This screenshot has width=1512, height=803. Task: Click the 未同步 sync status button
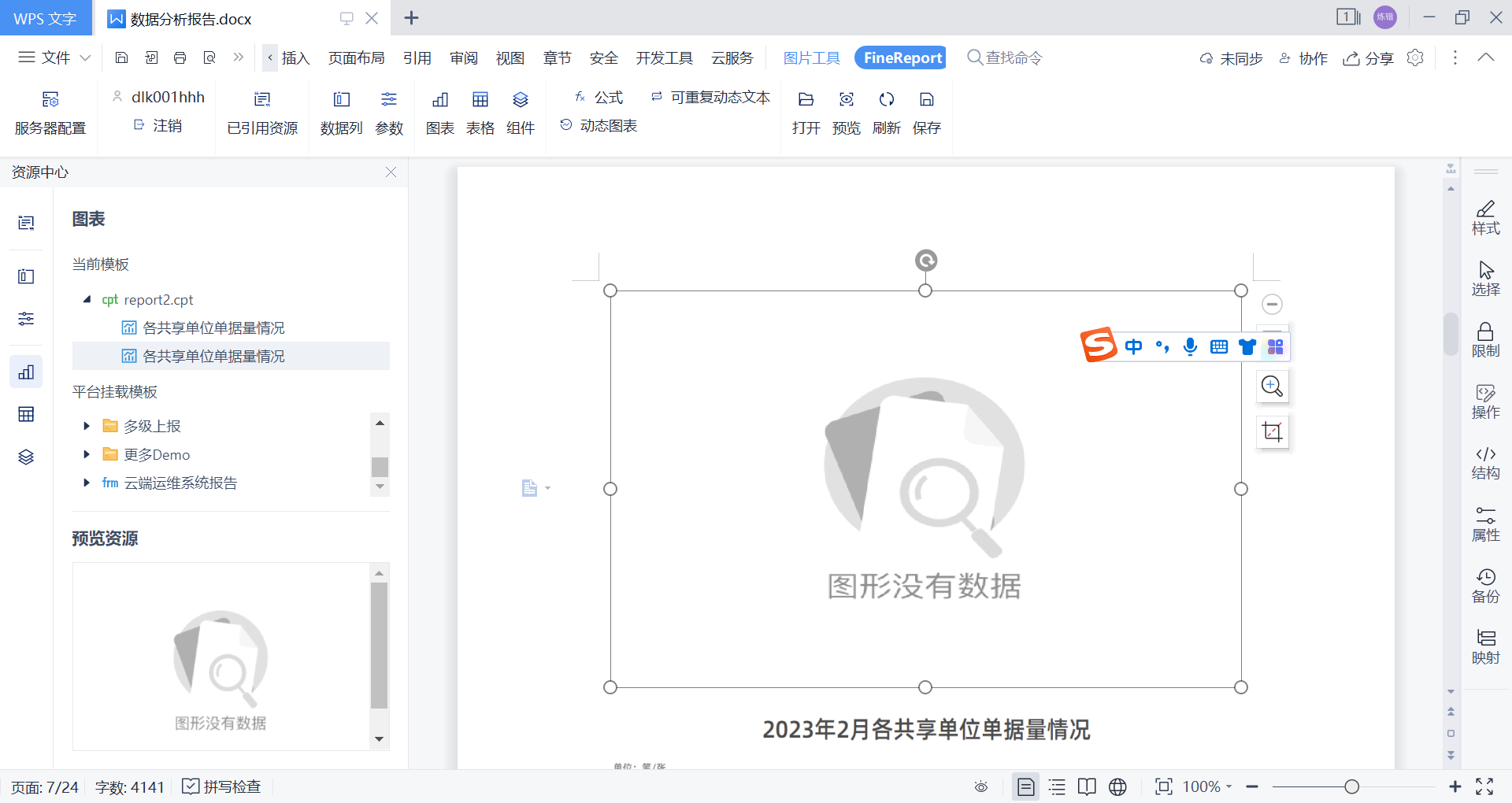coord(1232,58)
